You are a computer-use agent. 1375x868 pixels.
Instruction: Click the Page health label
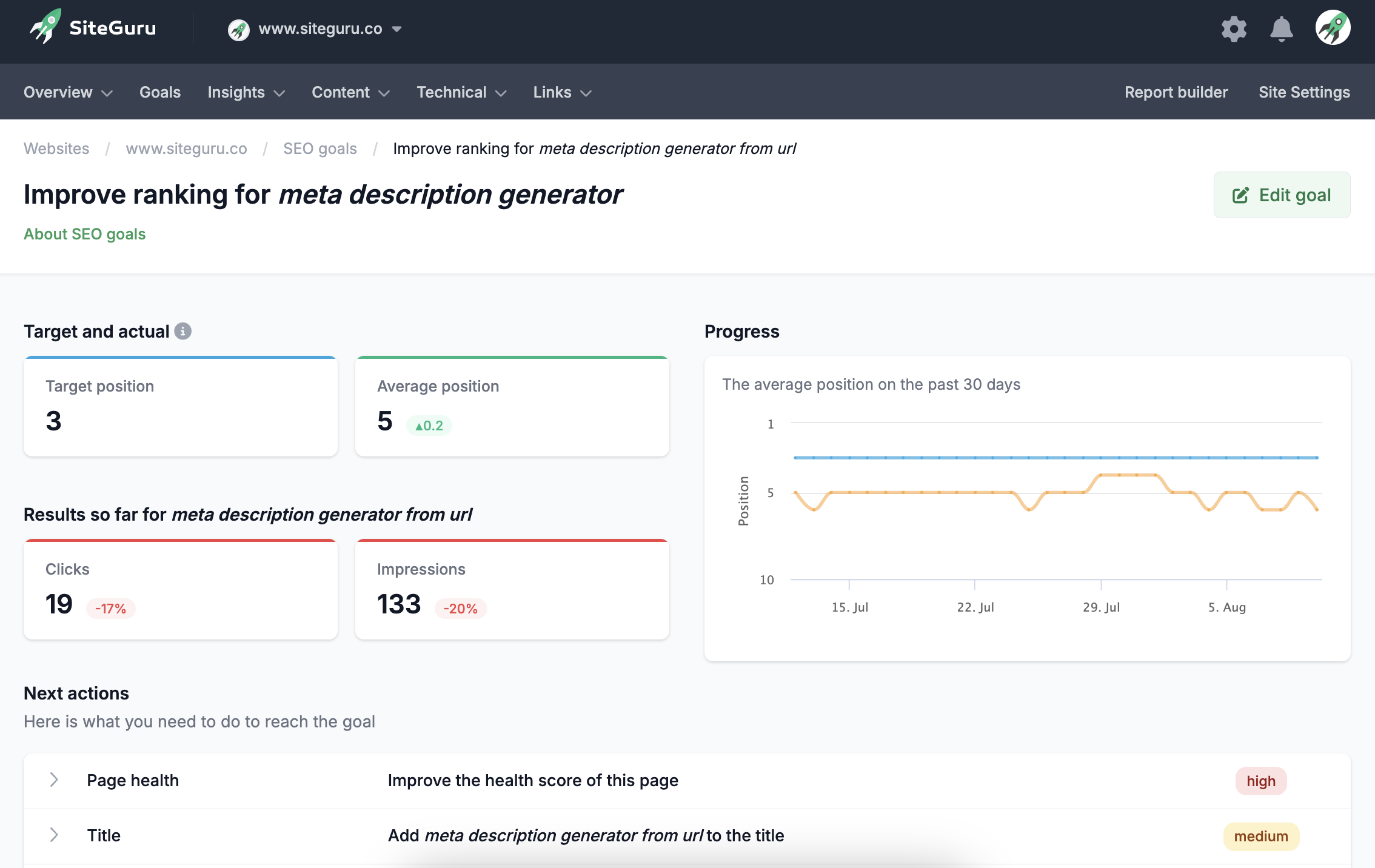tap(133, 781)
